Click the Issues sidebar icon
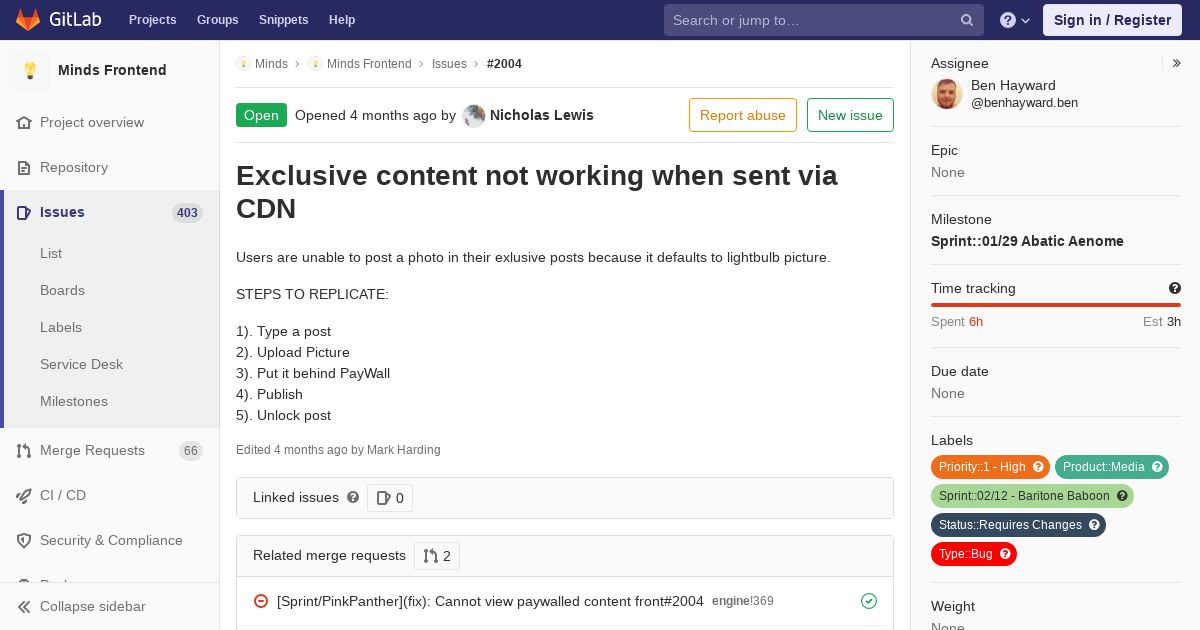 24,212
